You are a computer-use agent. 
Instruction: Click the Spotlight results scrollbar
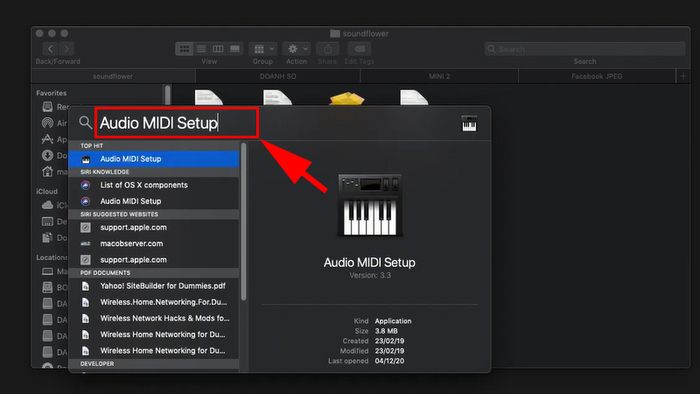[x=243, y=222]
